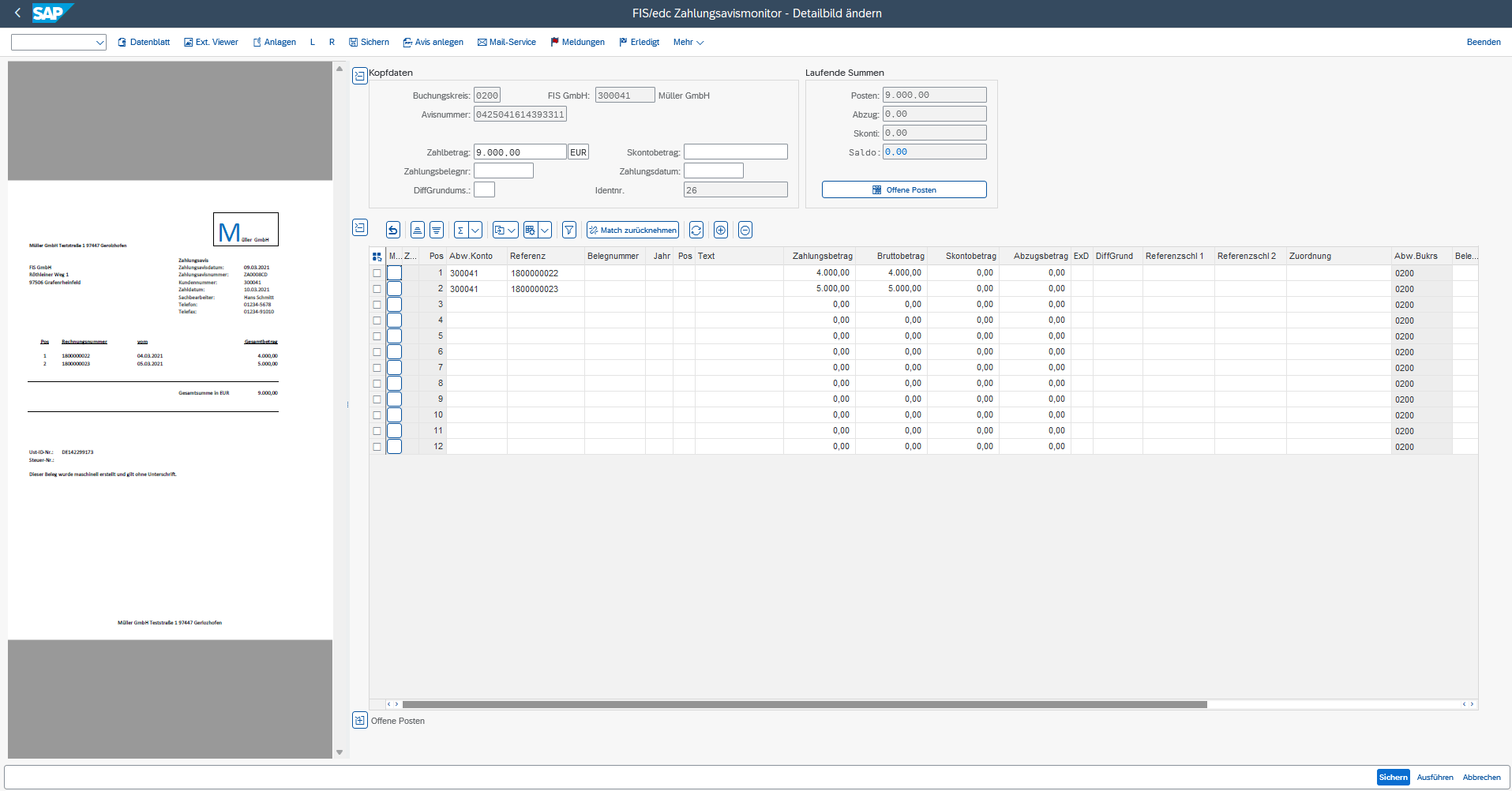The width and height of the screenshot is (1512, 791).
Task: Click the document viewer scroll-up arrow
Action: [340, 69]
